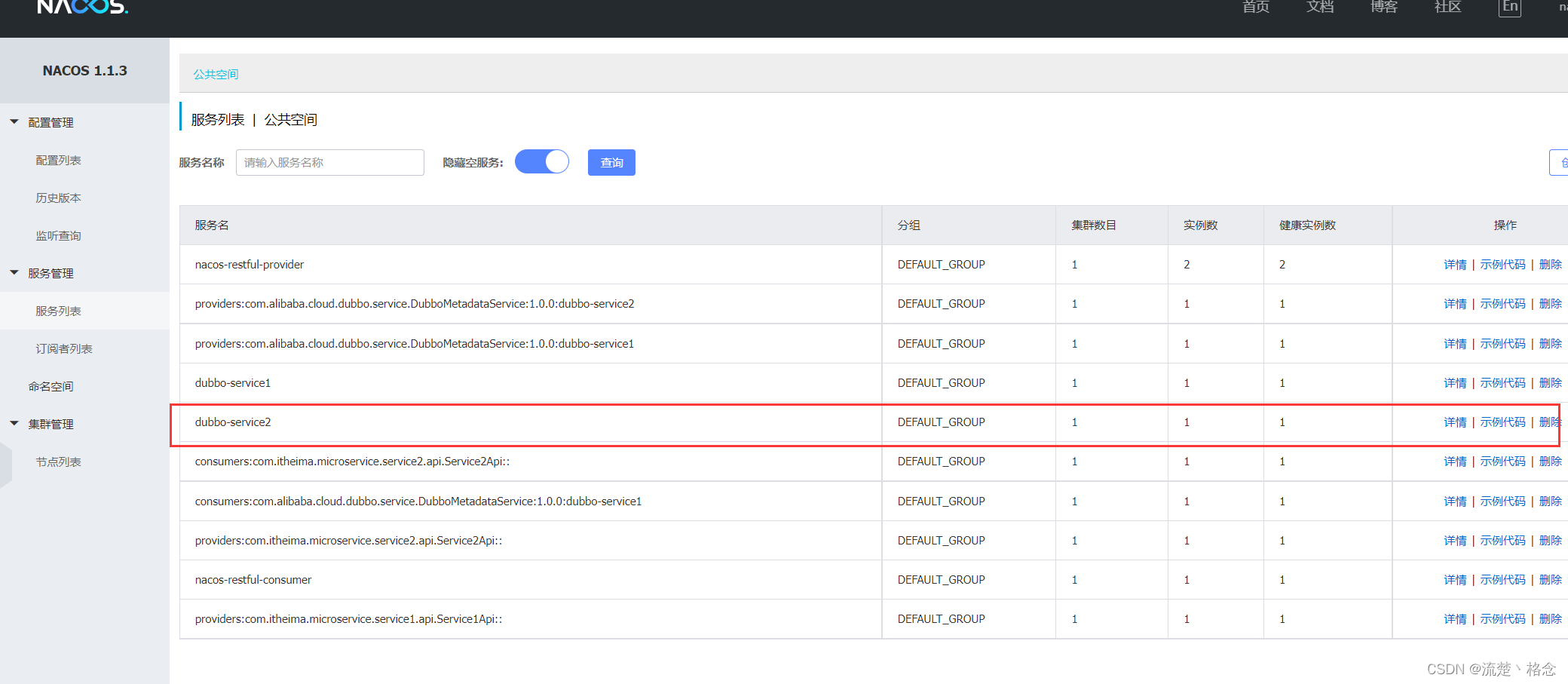Open 详情 for consumers Service2Api row

click(1455, 462)
